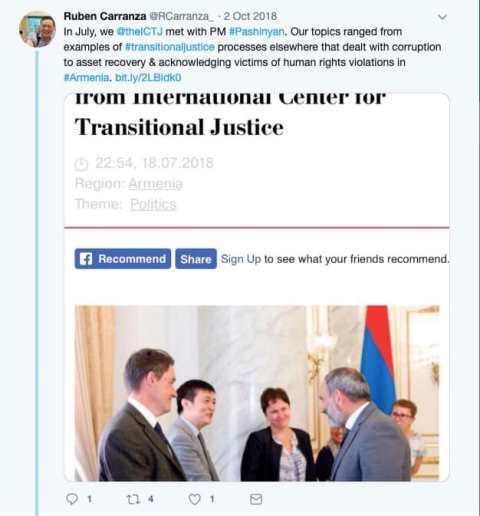Open the @theICTJ mention link

(x=140, y=32)
